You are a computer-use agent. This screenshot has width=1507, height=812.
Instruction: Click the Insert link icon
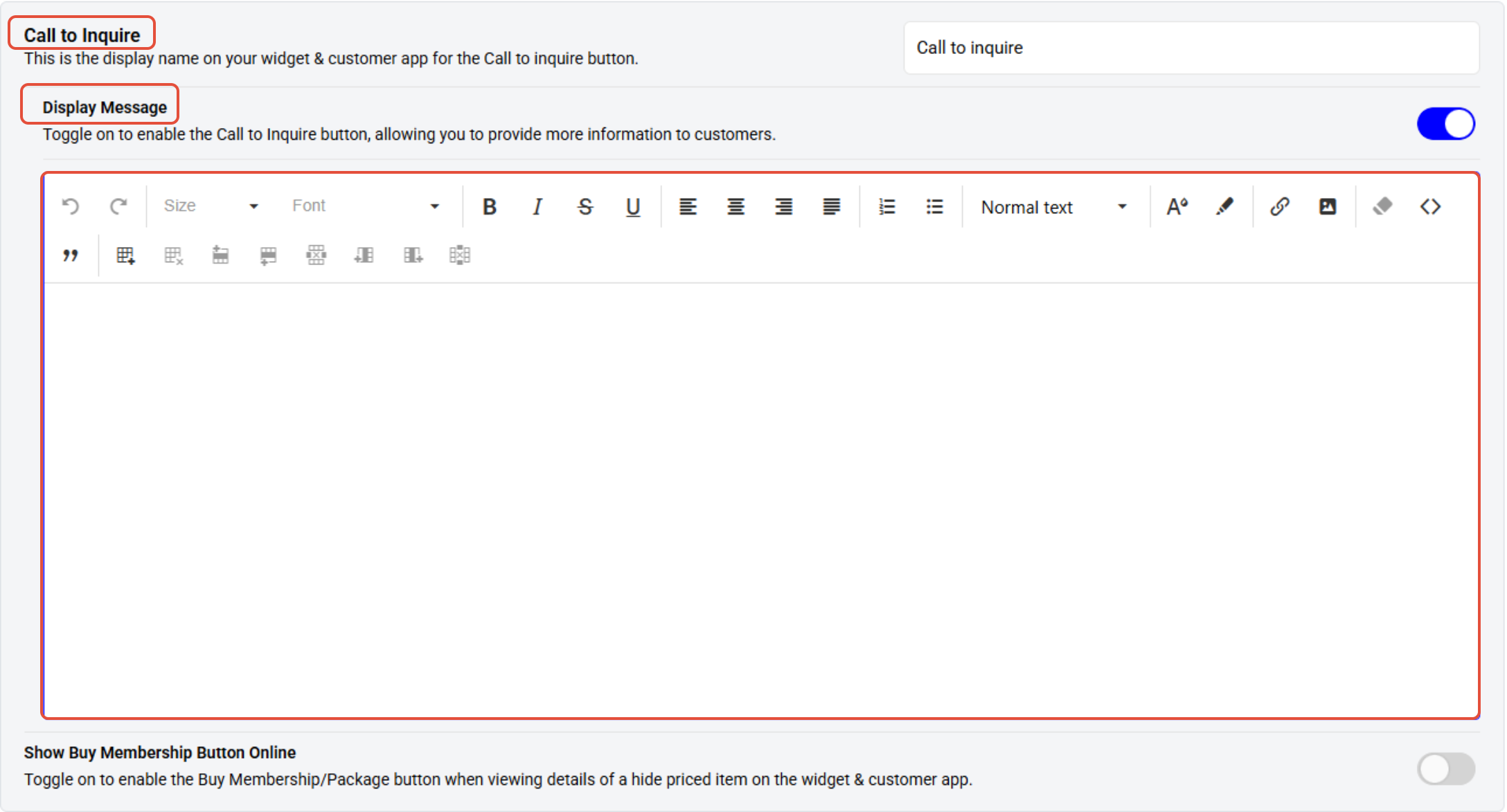(1279, 206)
